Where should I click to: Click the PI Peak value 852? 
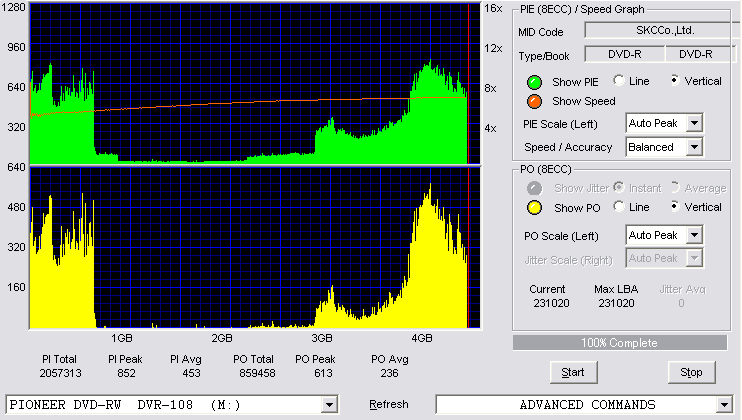coord(126,373)
